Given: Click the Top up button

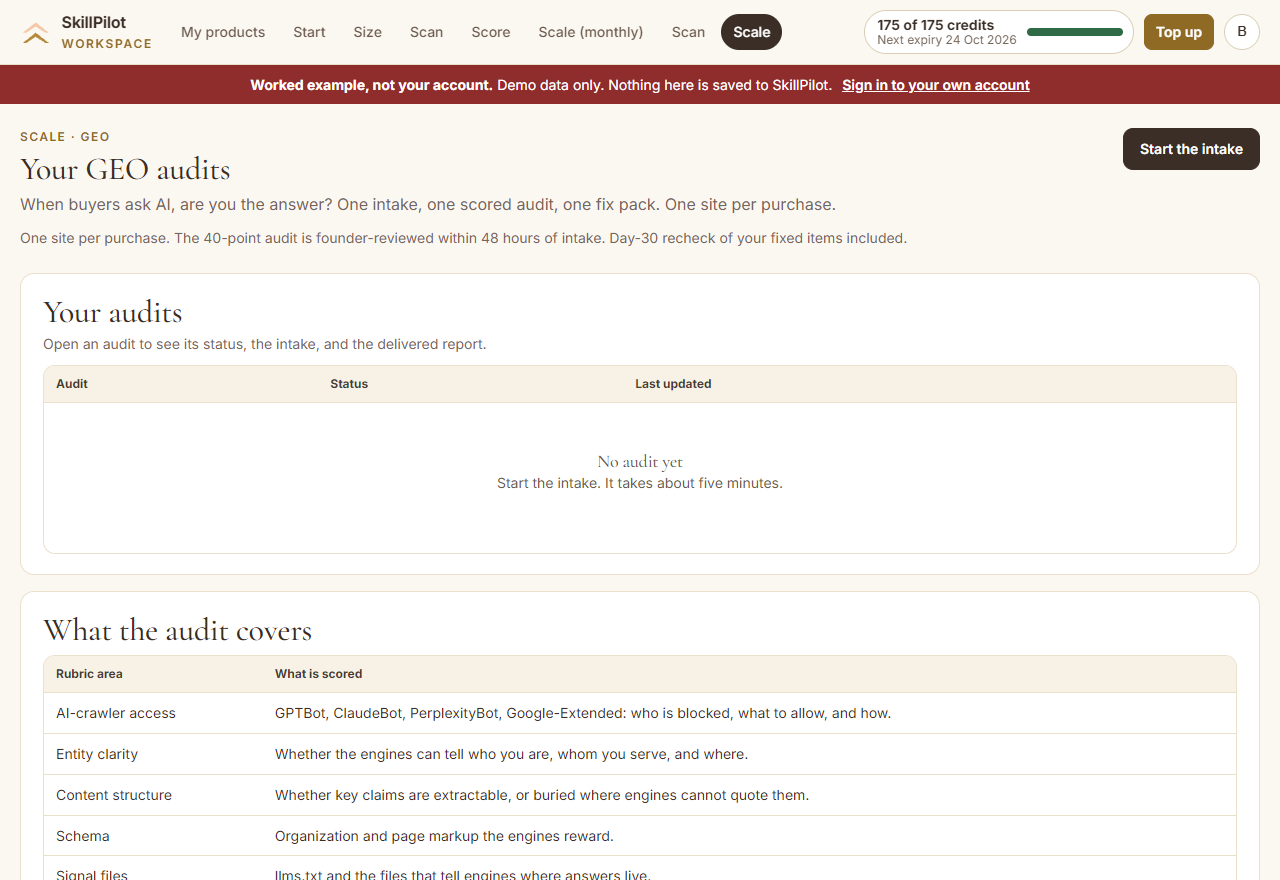Looking at the screenshot, I should tap(1179, 32).
